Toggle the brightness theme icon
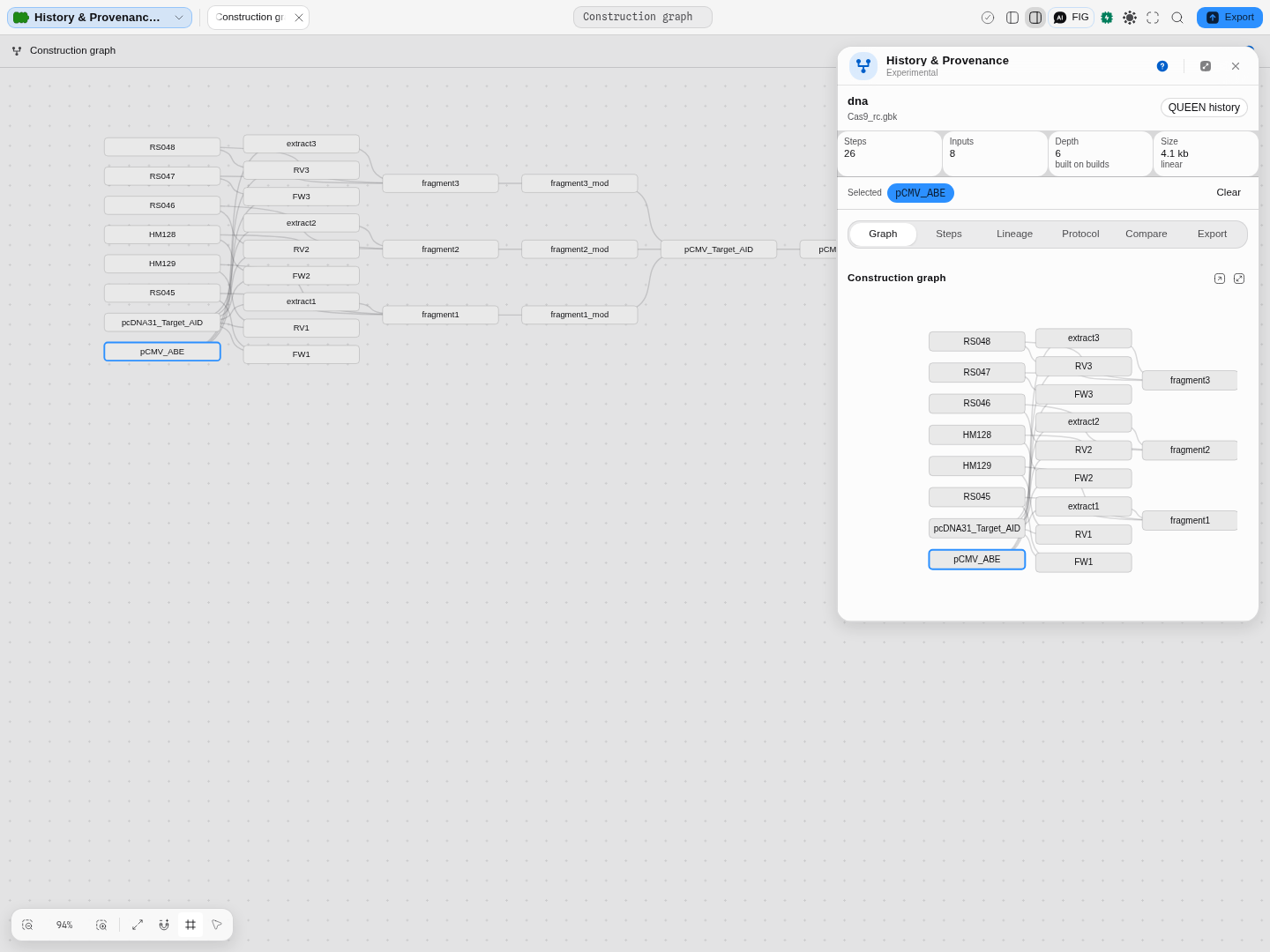This screenshot has width=1270, height=952. 1130,18
